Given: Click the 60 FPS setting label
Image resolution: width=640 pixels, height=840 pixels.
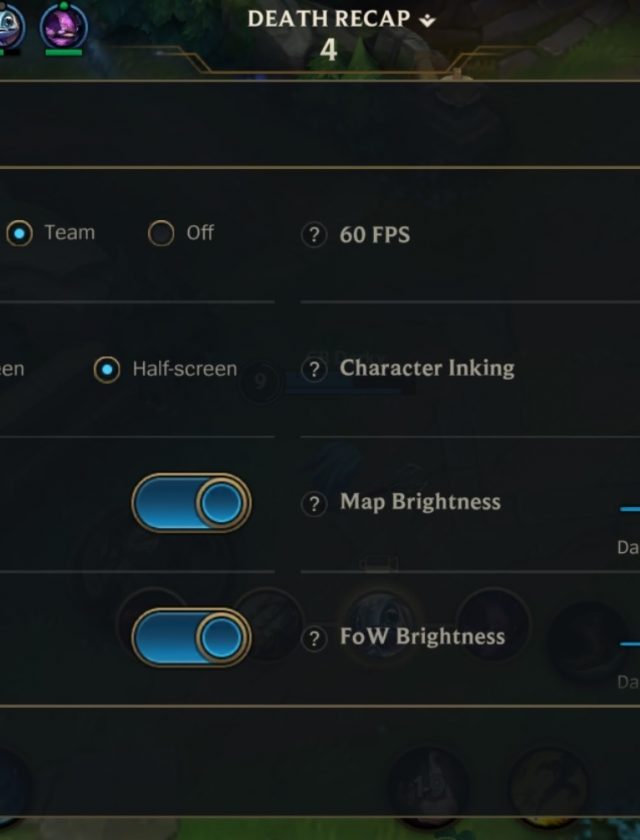Looking at the screenshot, I should (x=375, y=235).
